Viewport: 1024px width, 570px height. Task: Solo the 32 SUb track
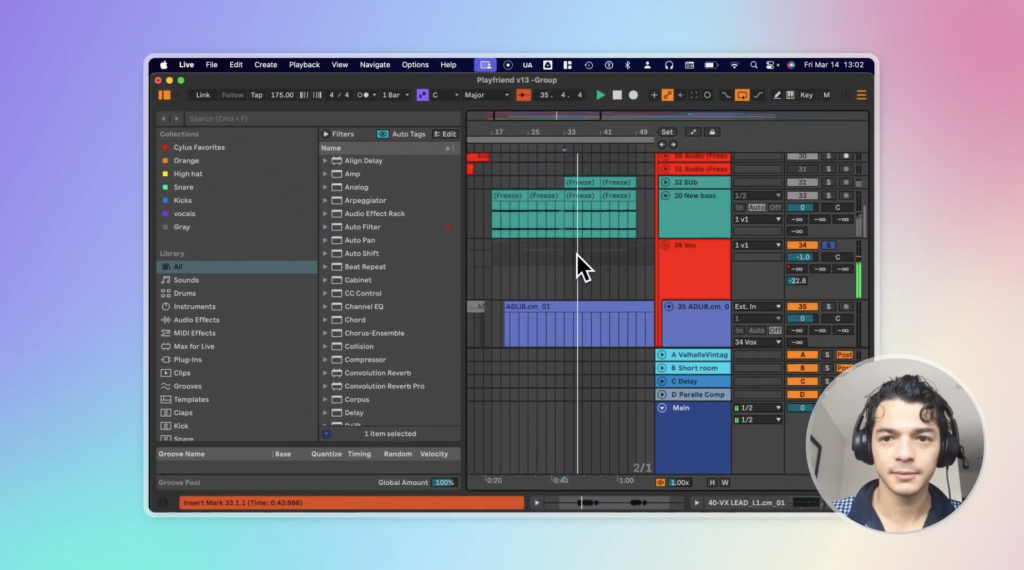pos(828,182)
